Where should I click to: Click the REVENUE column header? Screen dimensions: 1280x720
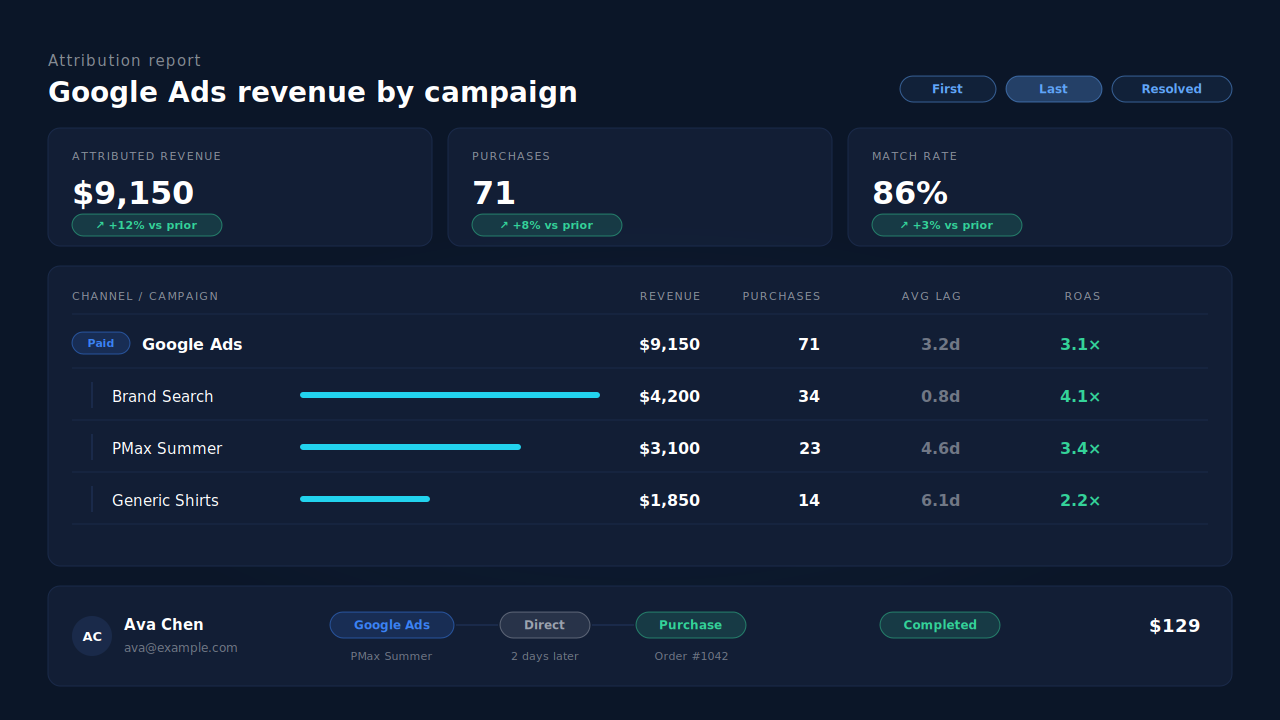670,296
